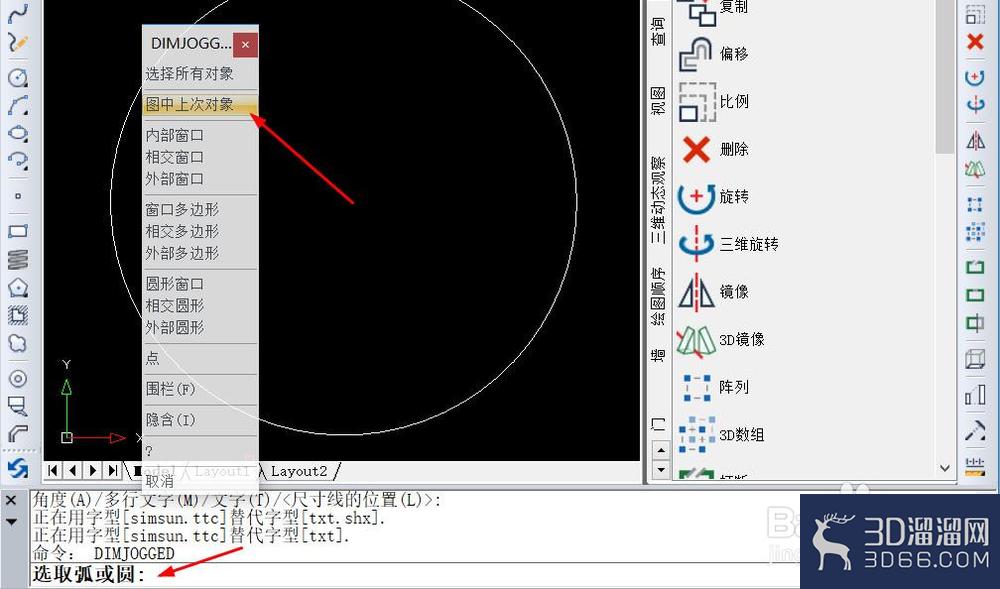
Task: Select the Ellipse drawing tool
Action: tap(18, 133)
